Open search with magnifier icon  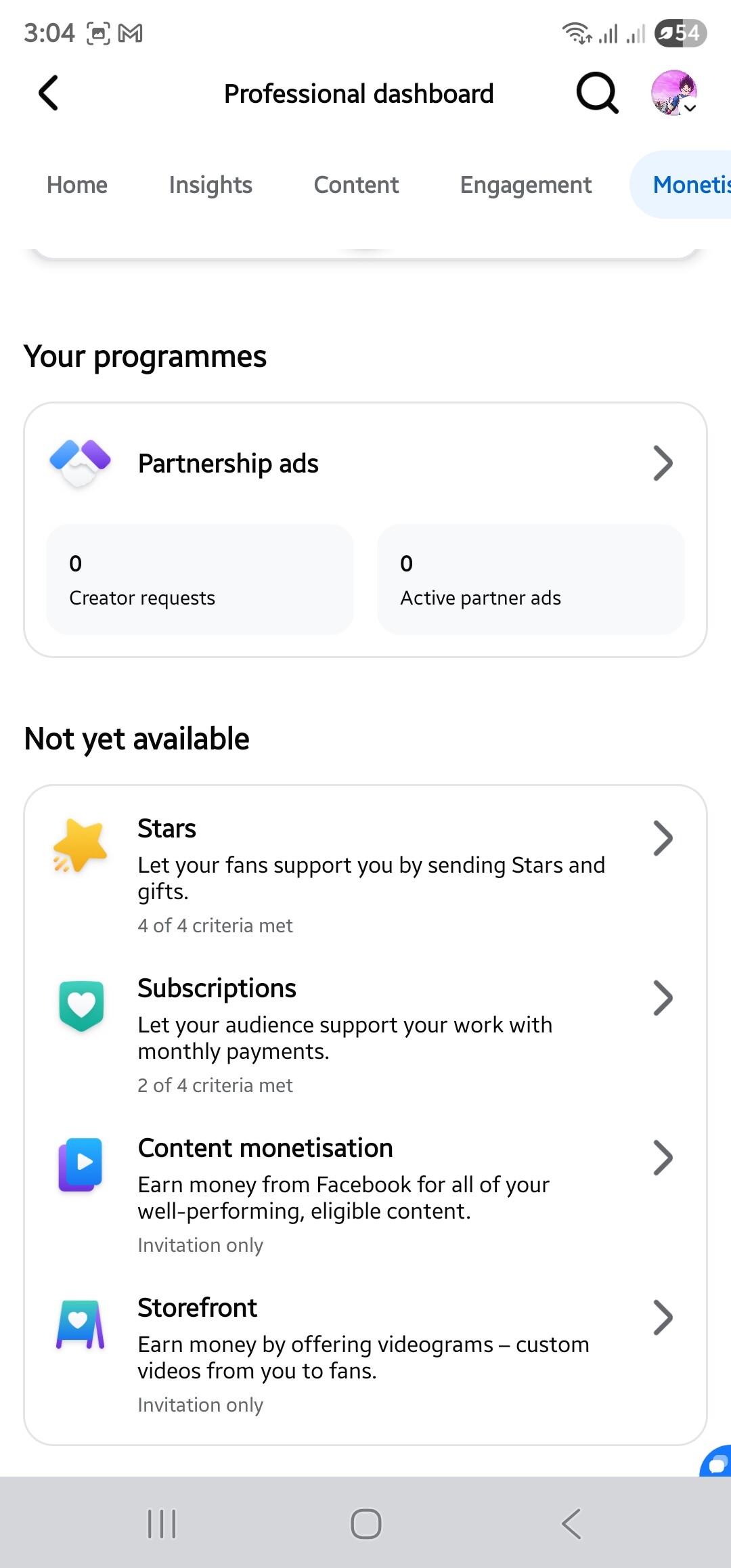(x=597, y=93)
